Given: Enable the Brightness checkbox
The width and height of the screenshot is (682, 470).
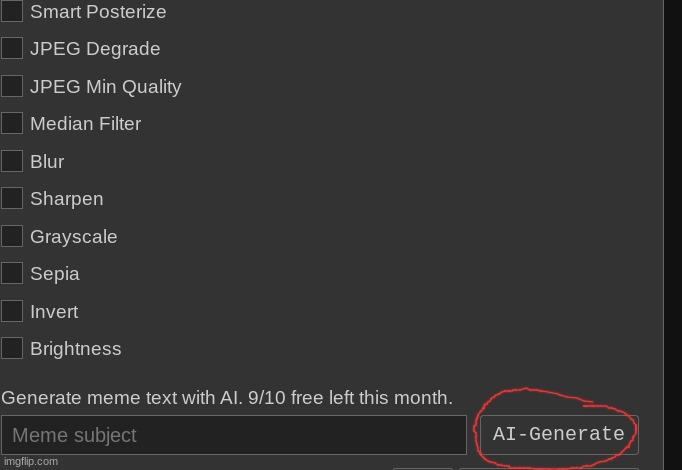Looking at the screenshot, I should click(x=12, y=348).
